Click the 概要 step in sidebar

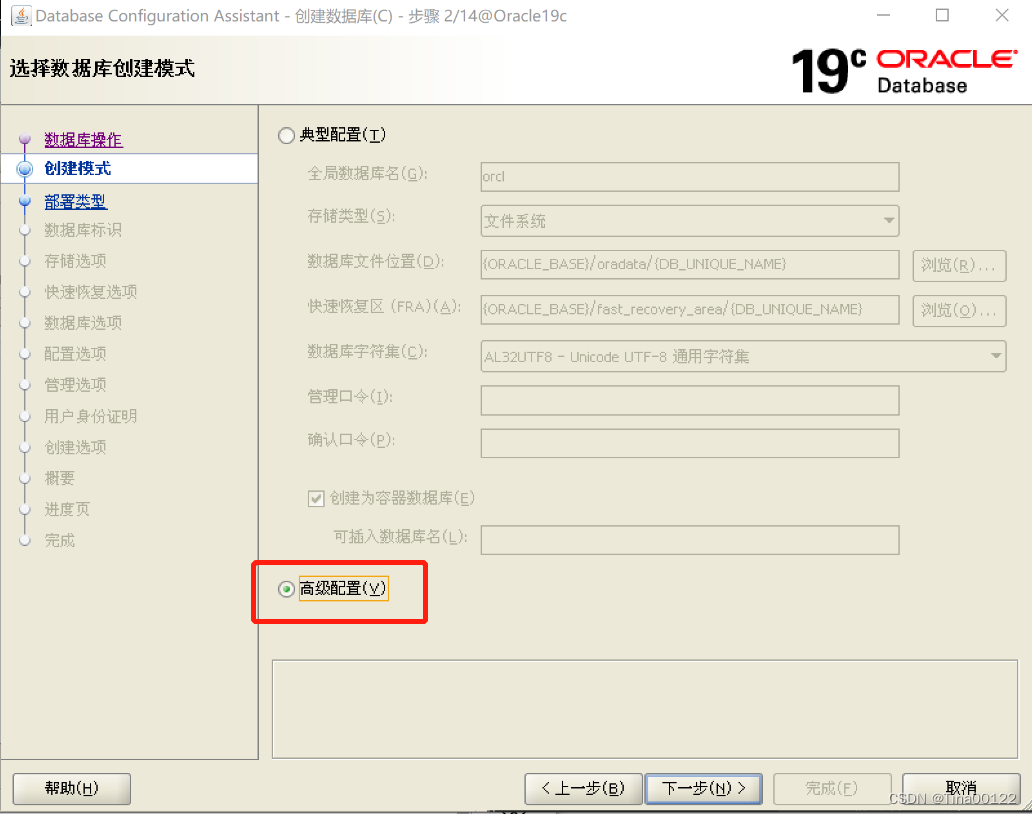[x=59, y=478]
